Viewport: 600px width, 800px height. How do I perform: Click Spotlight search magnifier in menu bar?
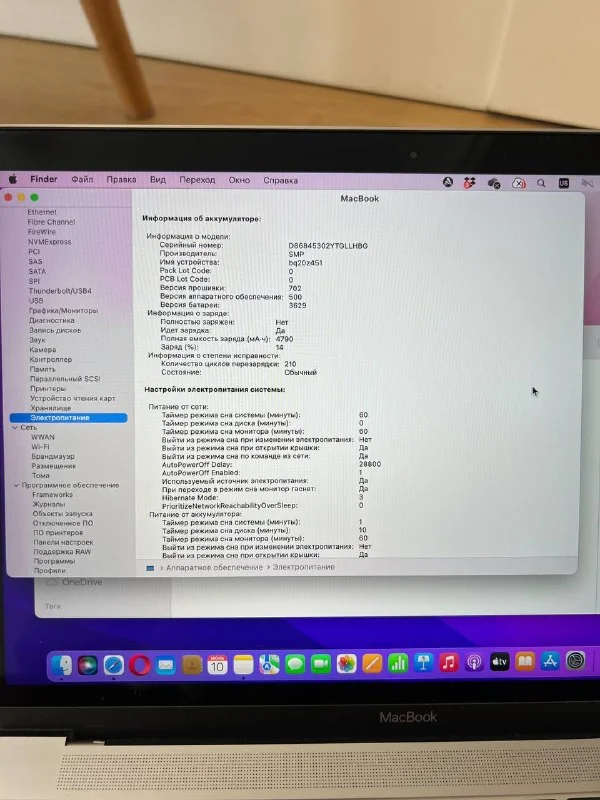tap(541, 183)
